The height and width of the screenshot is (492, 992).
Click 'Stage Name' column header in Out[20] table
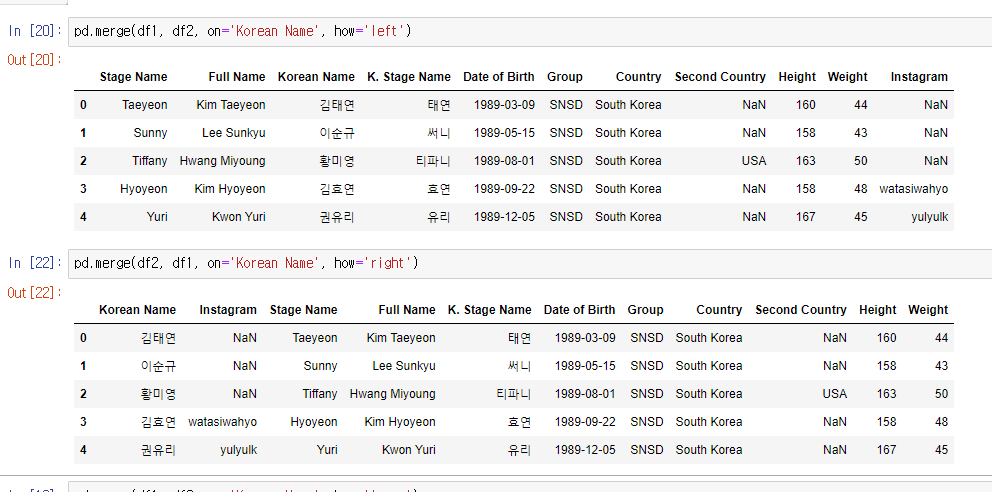133,77
